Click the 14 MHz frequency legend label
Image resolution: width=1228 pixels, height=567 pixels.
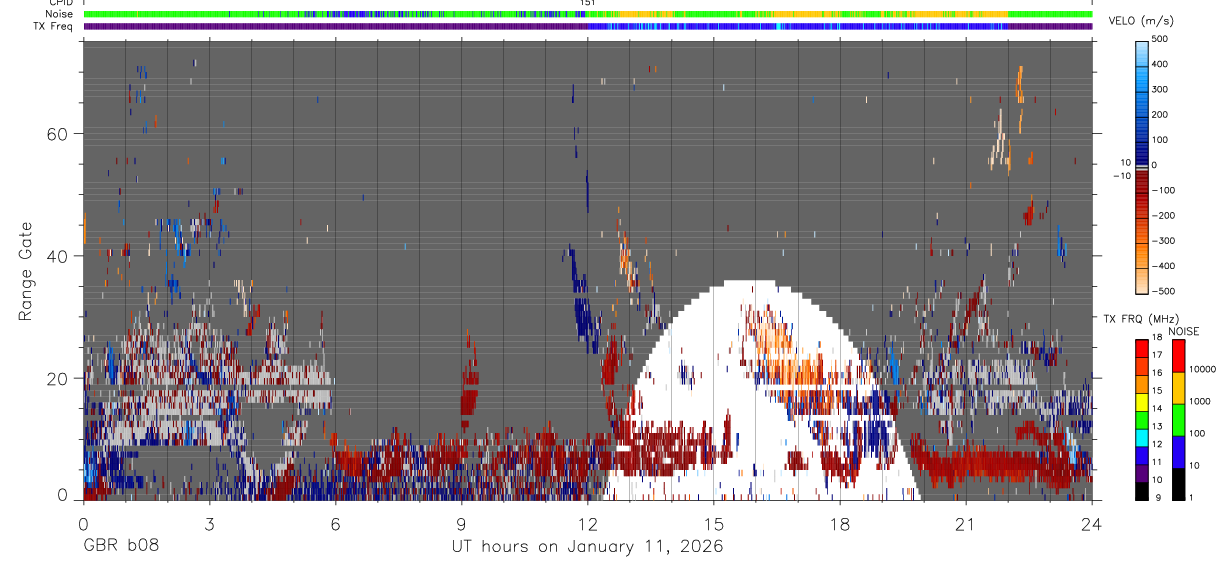(x=1157, y=410)
